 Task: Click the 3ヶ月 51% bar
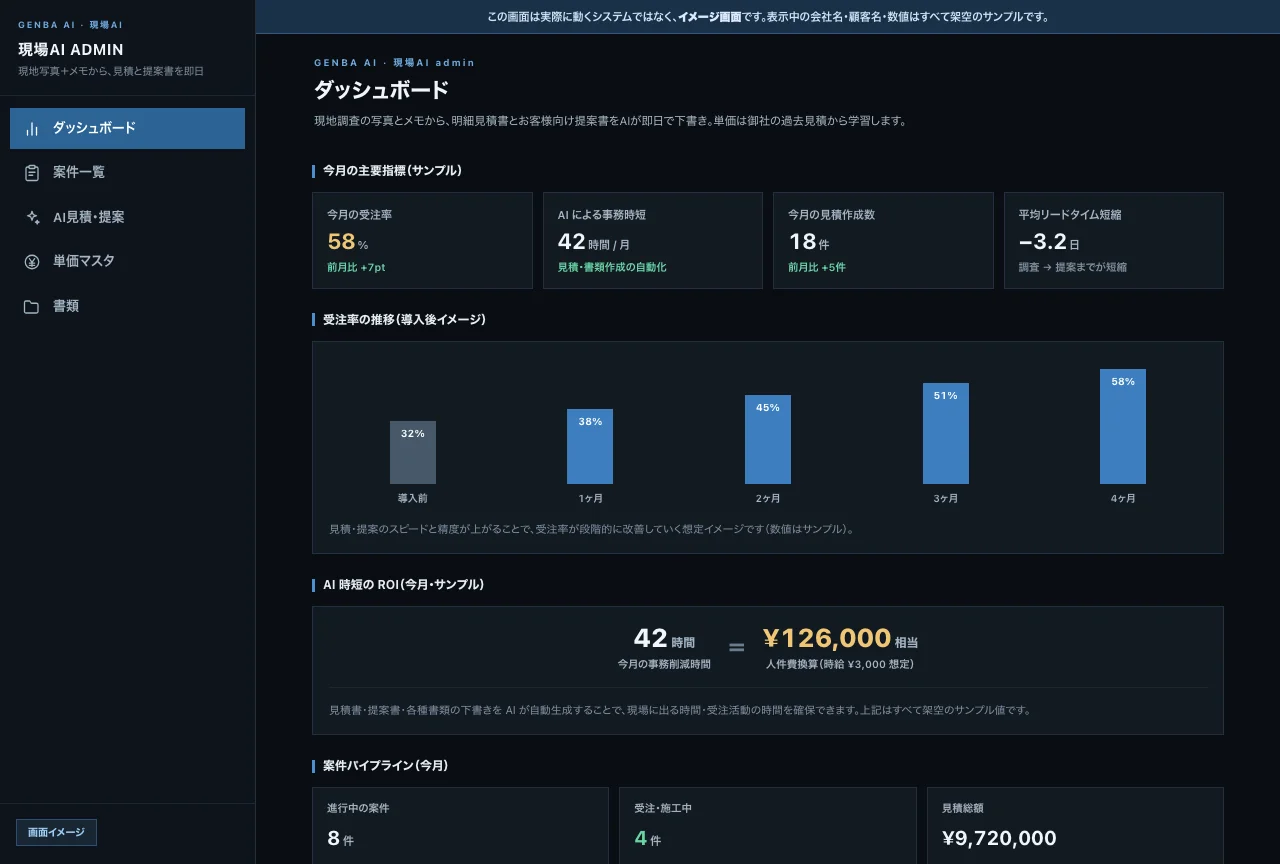tap(946, 433)
